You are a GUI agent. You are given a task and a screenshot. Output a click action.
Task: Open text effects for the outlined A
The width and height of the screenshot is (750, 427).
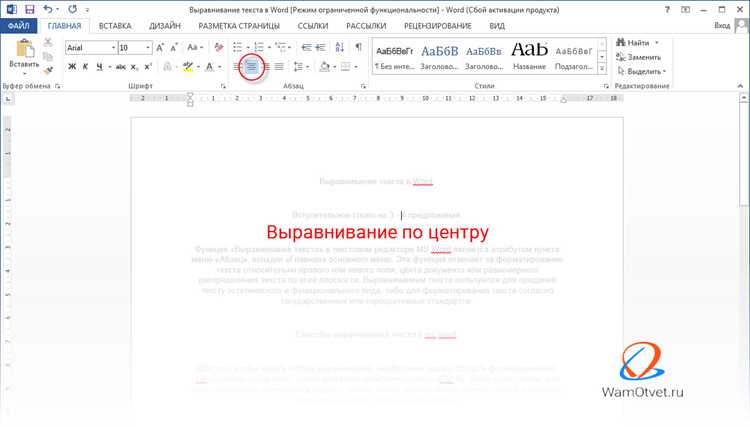click(x=167, y=67)
